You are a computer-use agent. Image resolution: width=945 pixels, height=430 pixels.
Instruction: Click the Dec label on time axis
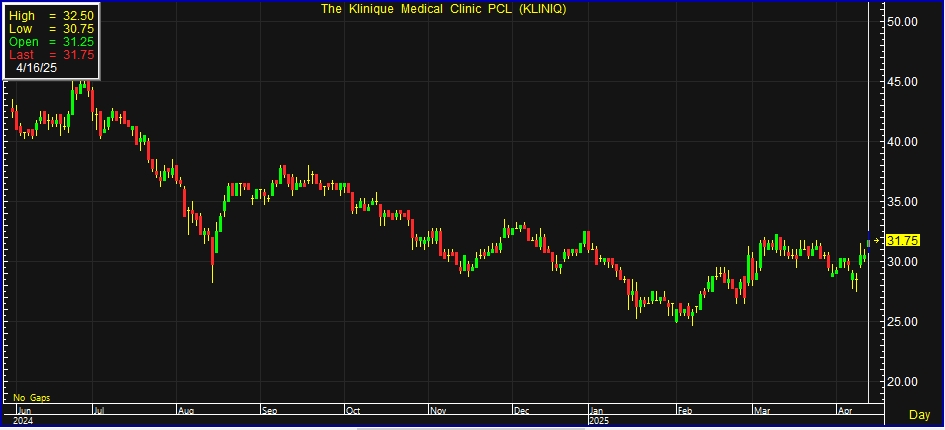(x=522, y=410)
